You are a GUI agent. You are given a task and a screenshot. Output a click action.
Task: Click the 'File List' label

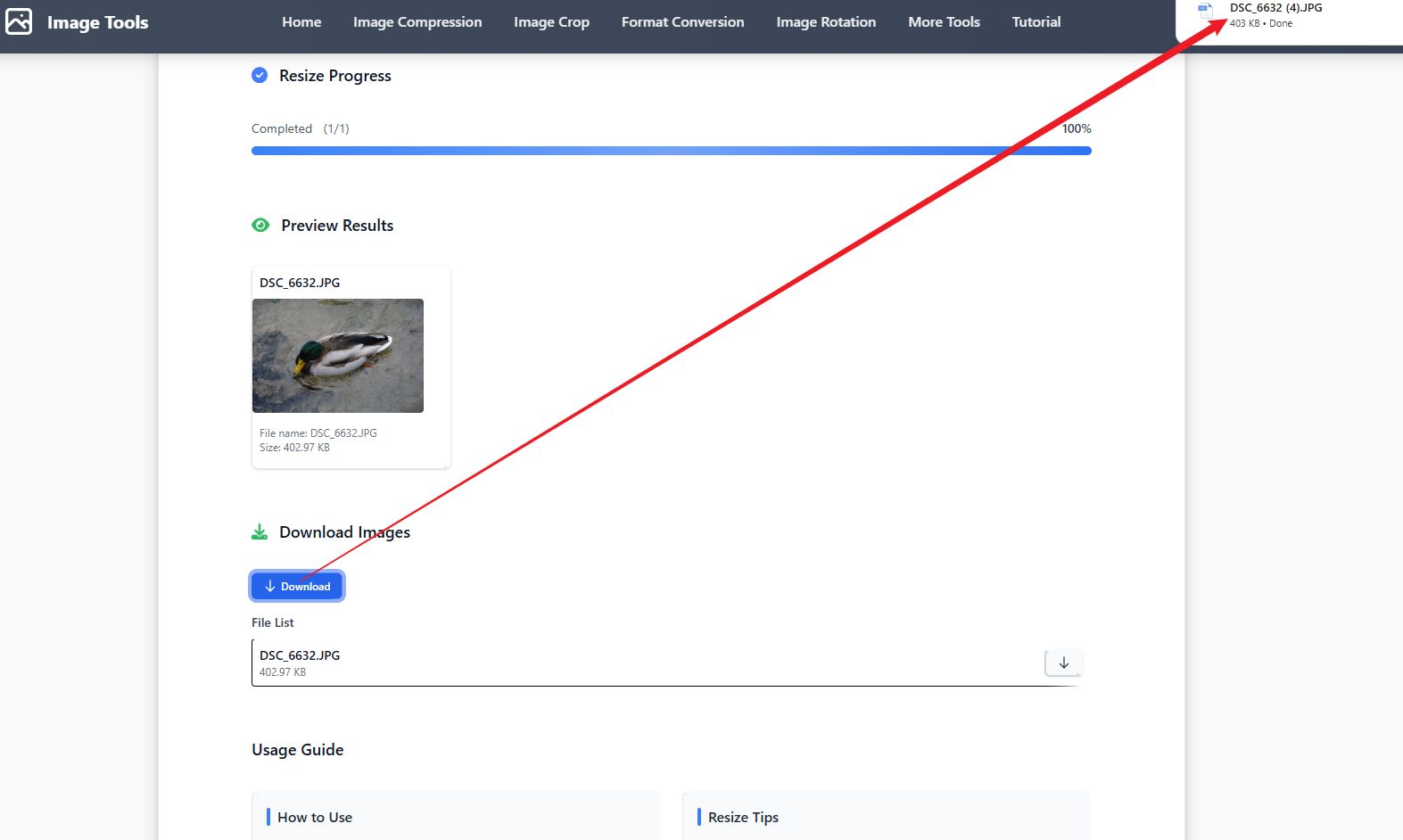pyautogui.click(x=273, y=622)
